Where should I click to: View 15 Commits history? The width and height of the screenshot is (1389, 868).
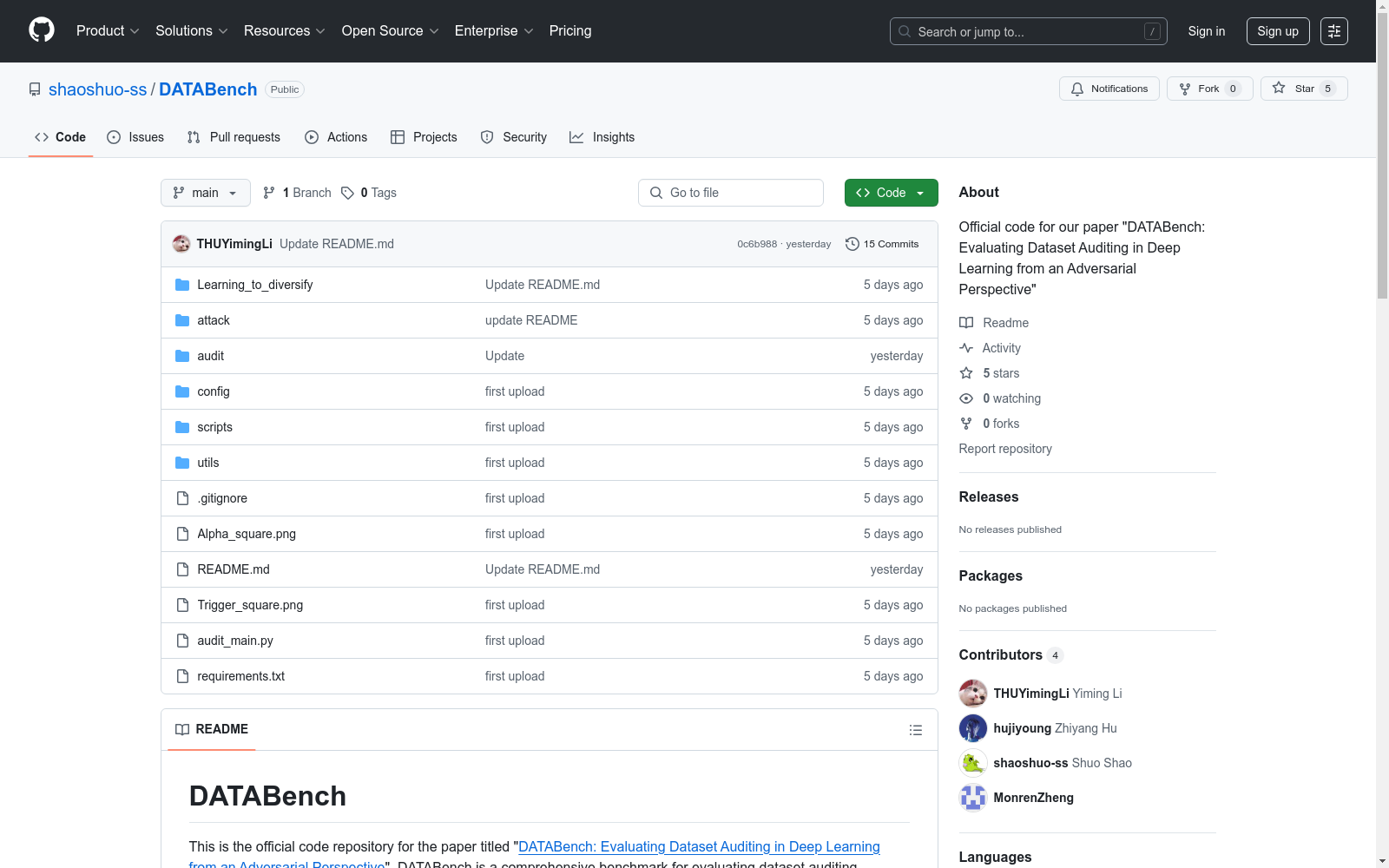(x=882, y=244)
